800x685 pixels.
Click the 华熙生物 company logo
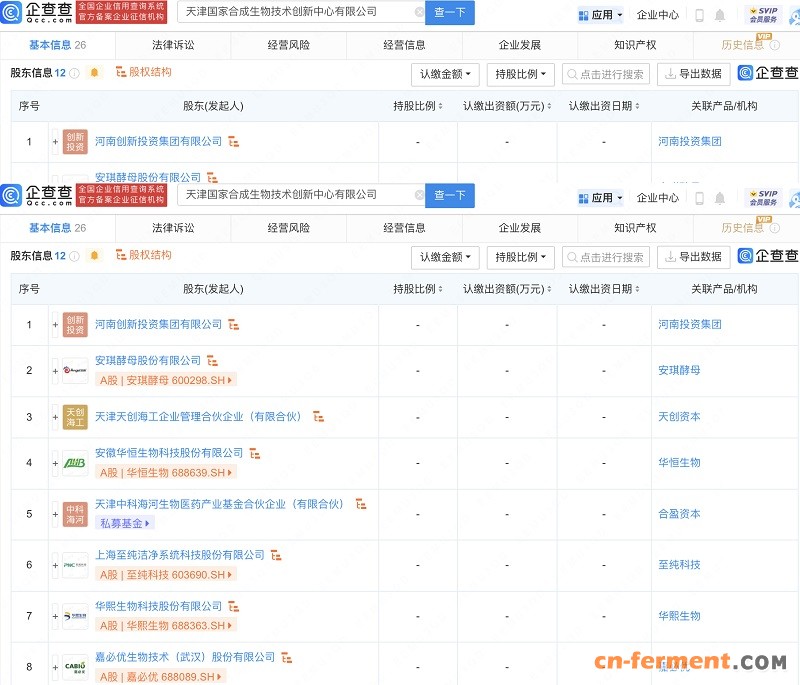coord(75,616)
